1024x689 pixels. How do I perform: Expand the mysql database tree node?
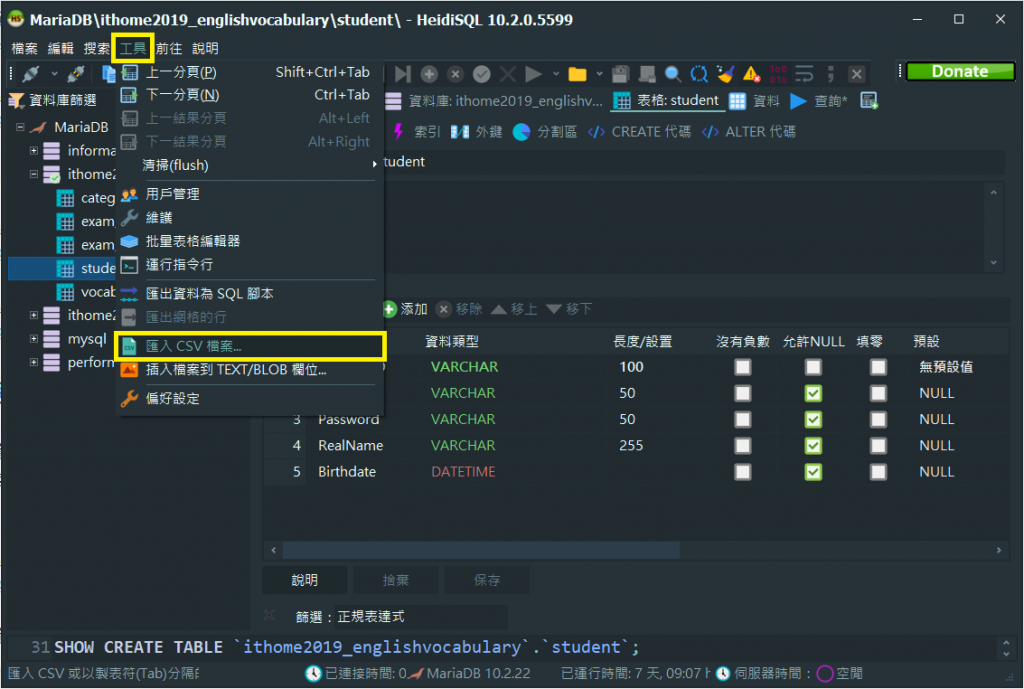click(33, 338)
